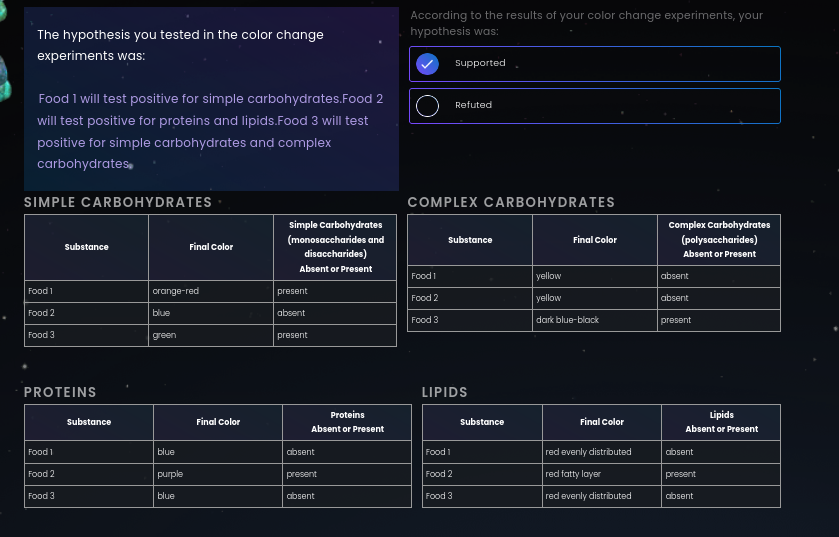Select the Refuted radio option

tap(427, 106)
